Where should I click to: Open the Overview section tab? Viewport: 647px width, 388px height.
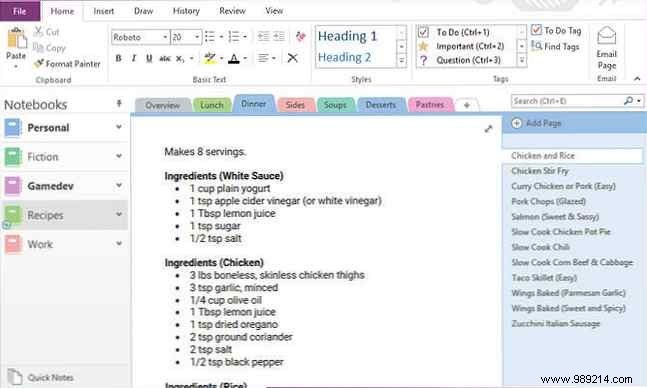point(163,106)
